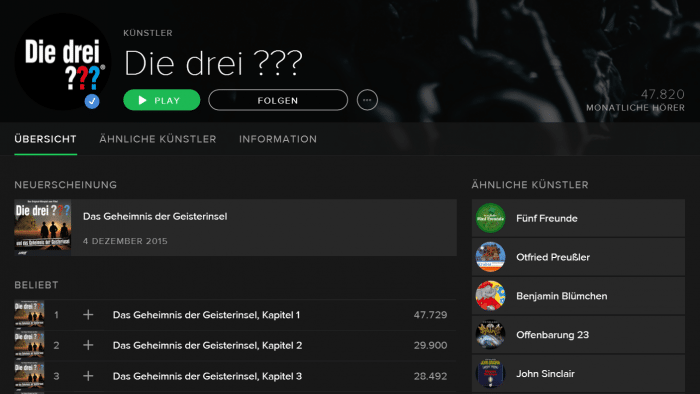Click the 47.820 monthly listeners count

[662, 94]
